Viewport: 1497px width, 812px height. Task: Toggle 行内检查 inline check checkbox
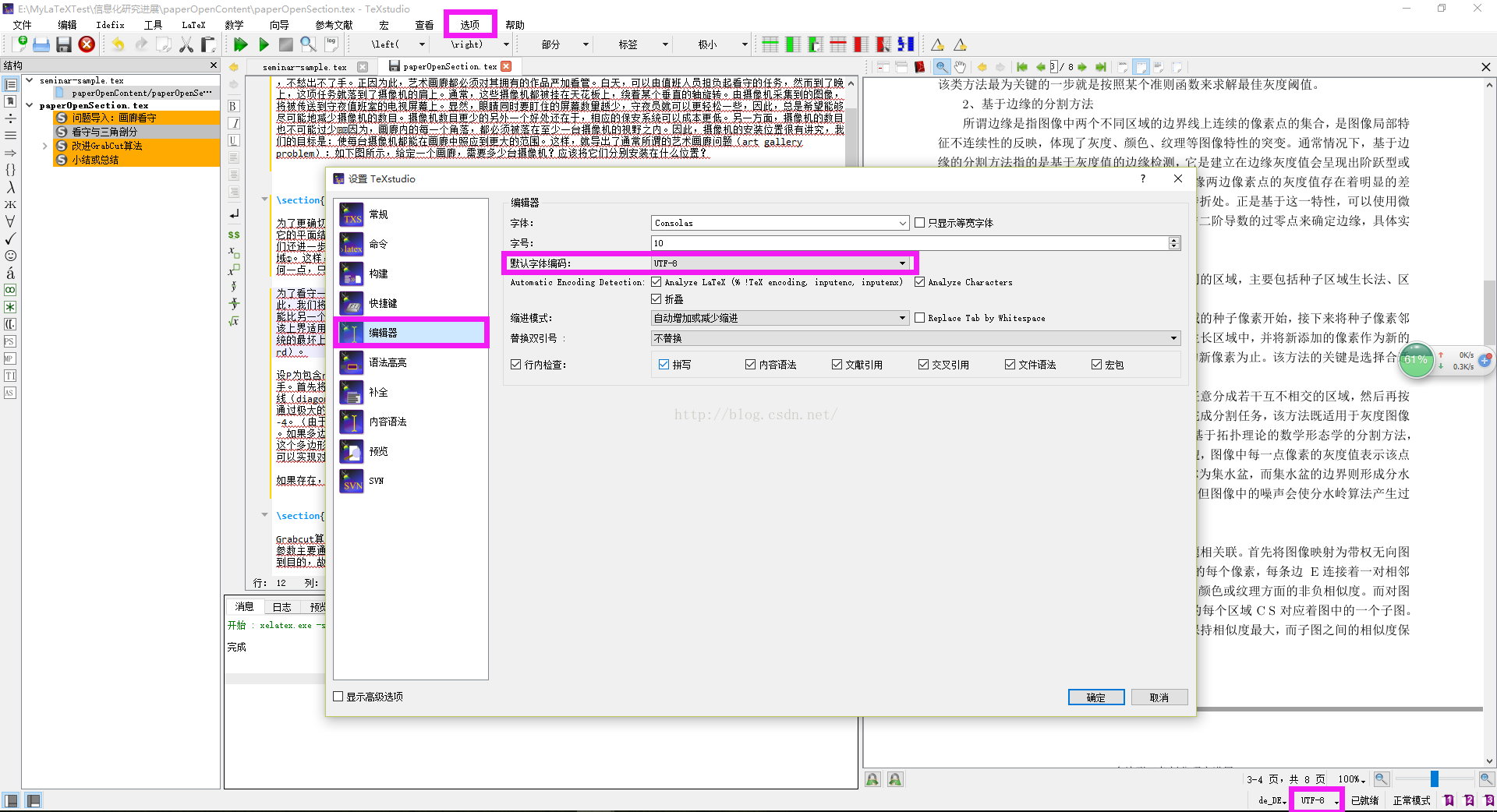click(x=515, y=365)
